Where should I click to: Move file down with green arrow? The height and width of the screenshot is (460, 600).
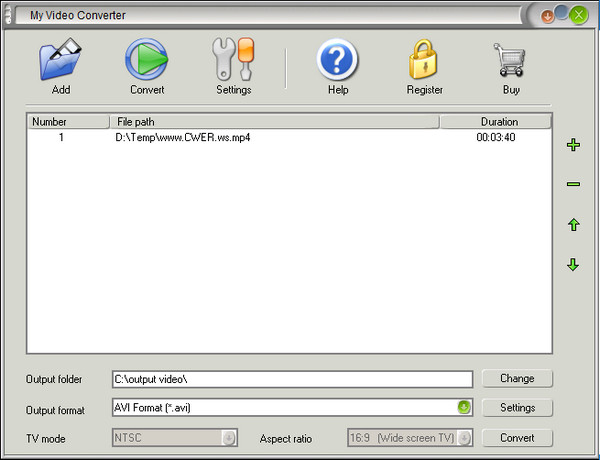(573, 265)
